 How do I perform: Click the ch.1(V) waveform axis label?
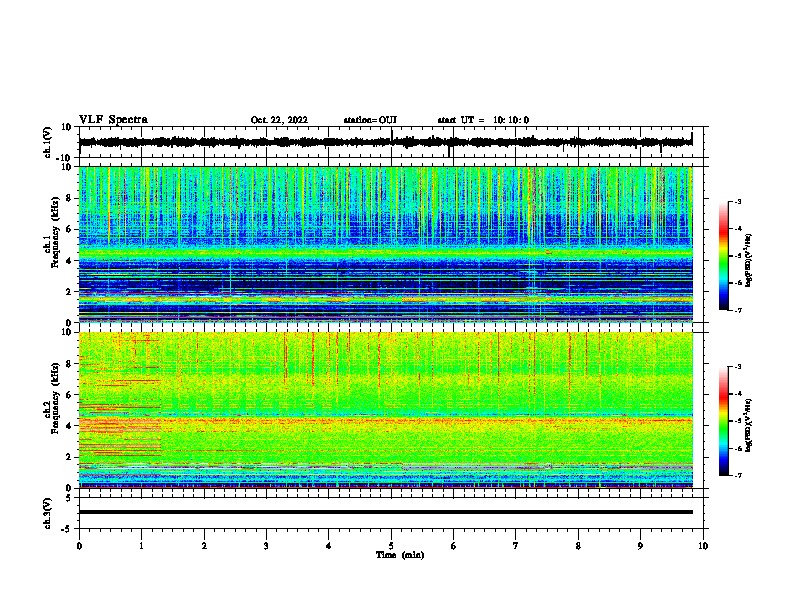pyautogui.click(x=48, y=142)
